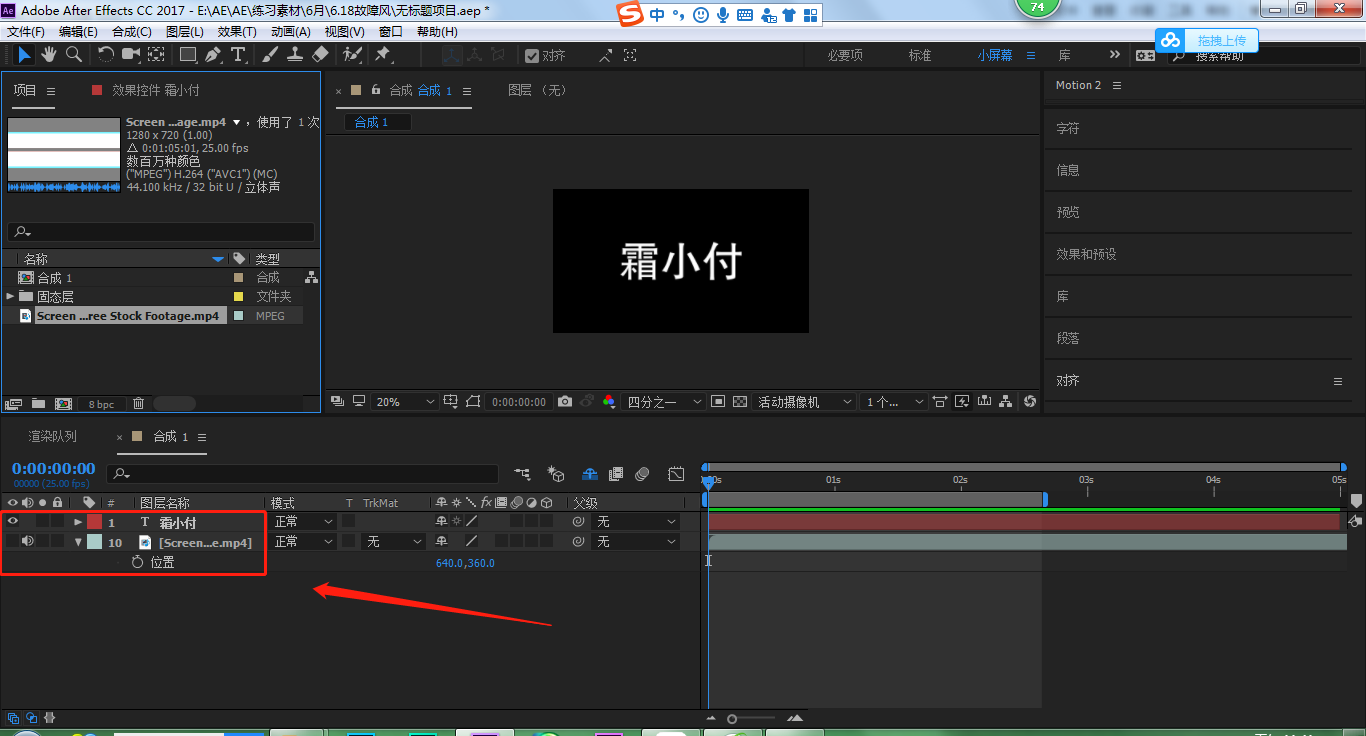Toggle the composition lock icon in viewer tab
This screenshot has width=1366, height=736.
pos(376,90)
